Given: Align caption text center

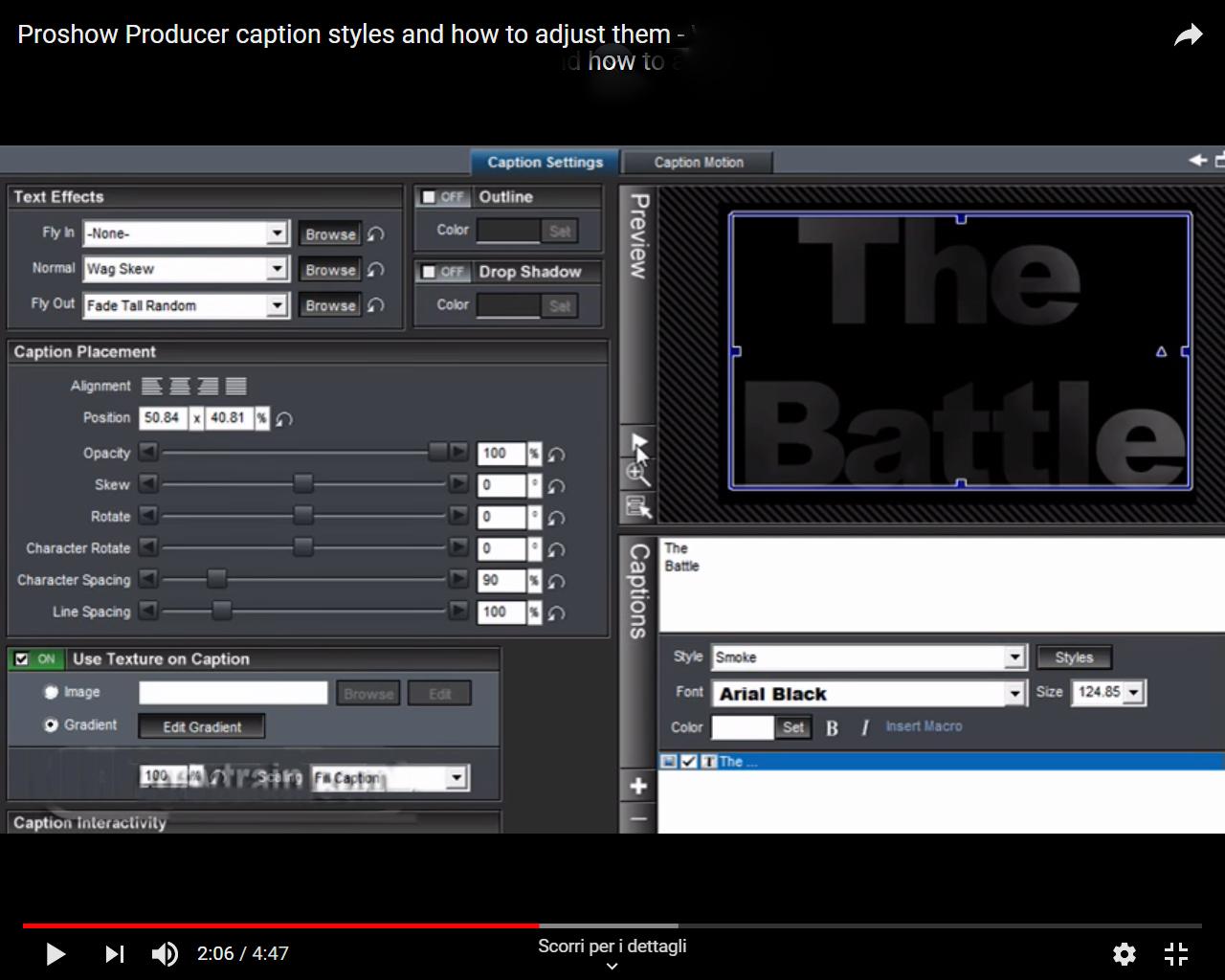Looking at the screenshot, I should [180, 386].
